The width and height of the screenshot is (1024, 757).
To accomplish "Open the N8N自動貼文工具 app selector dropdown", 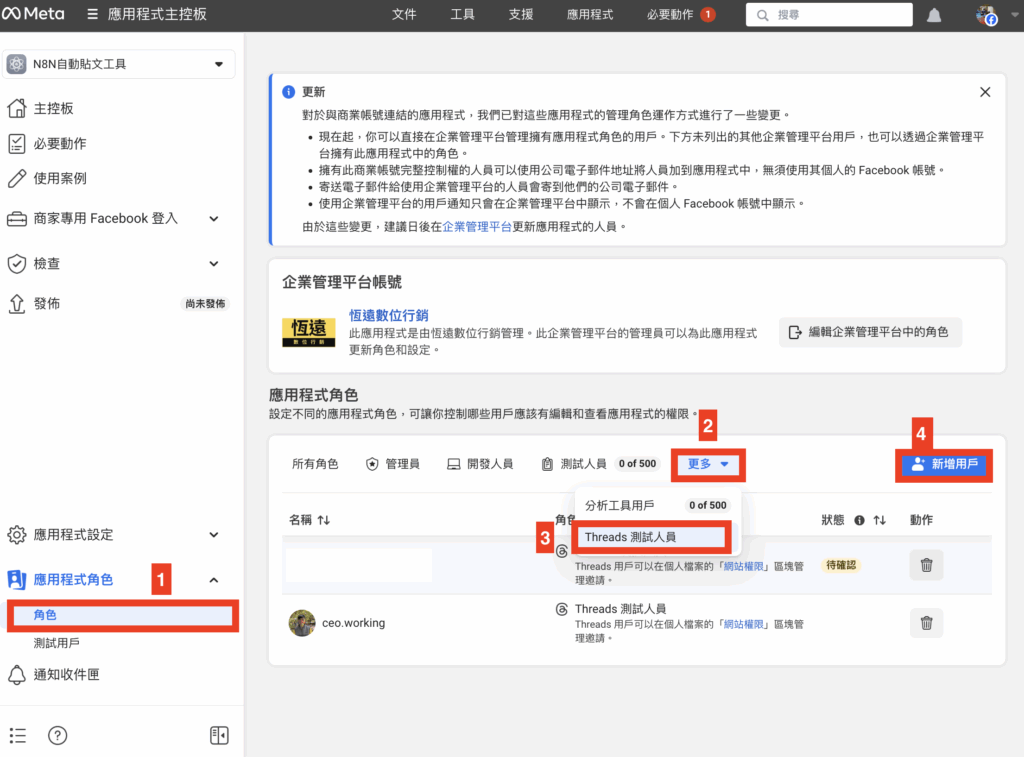I will (x=118, y=64).
